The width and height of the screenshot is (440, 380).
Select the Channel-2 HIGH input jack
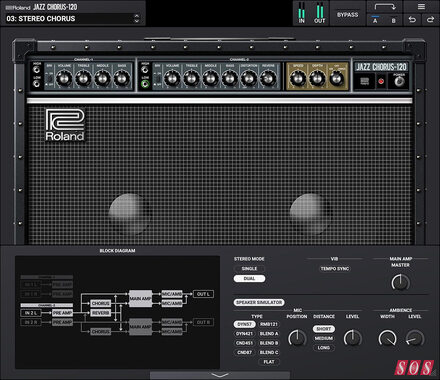(145, 69)
